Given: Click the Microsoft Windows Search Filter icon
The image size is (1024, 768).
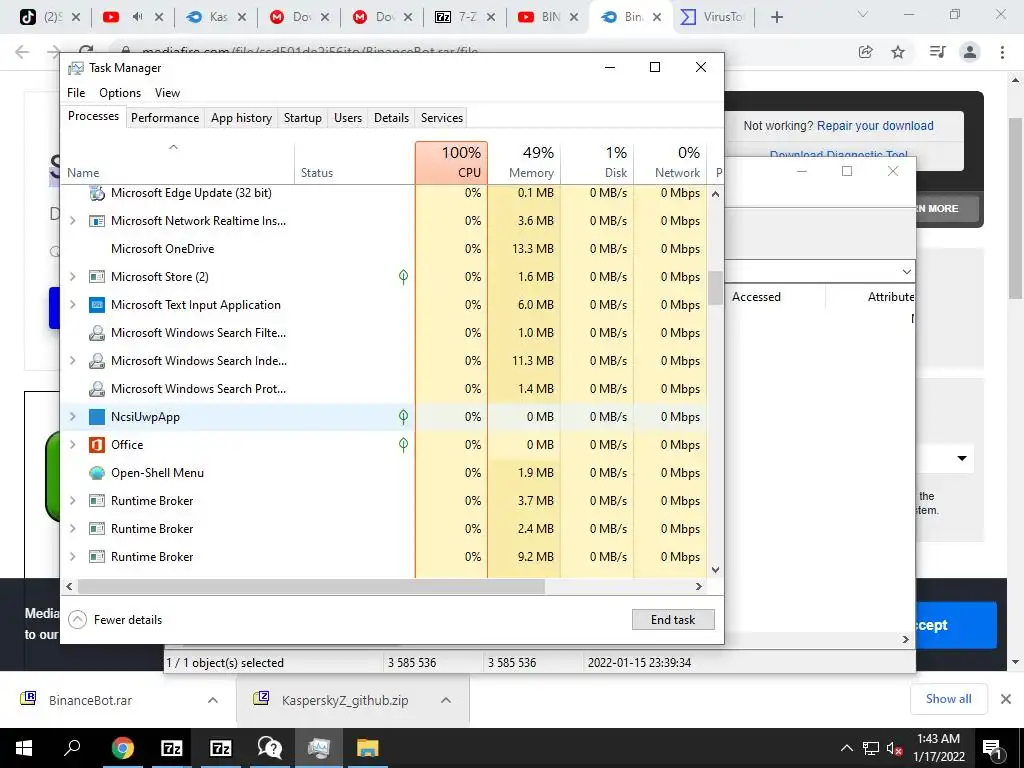Looking at the screenshot, I should pyautogui.click(x=97, y=333).
